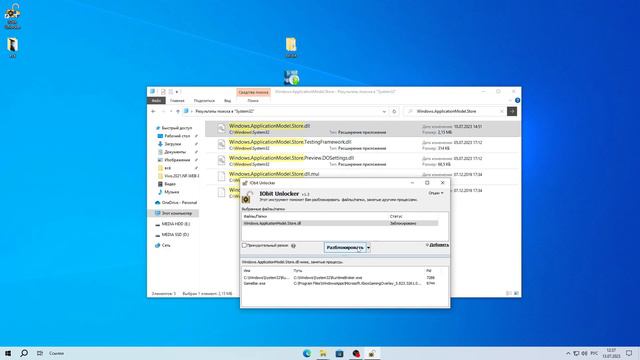
Task: Open the notification center icon
Action: coord(629,353)
